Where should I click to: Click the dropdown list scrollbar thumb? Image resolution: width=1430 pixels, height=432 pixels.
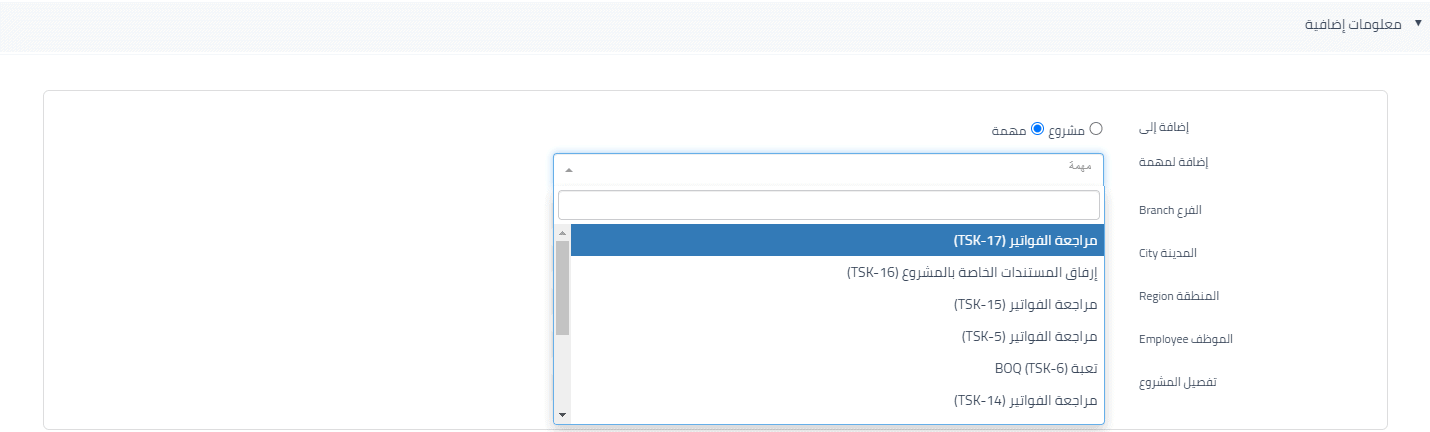(x=562, y=288)
